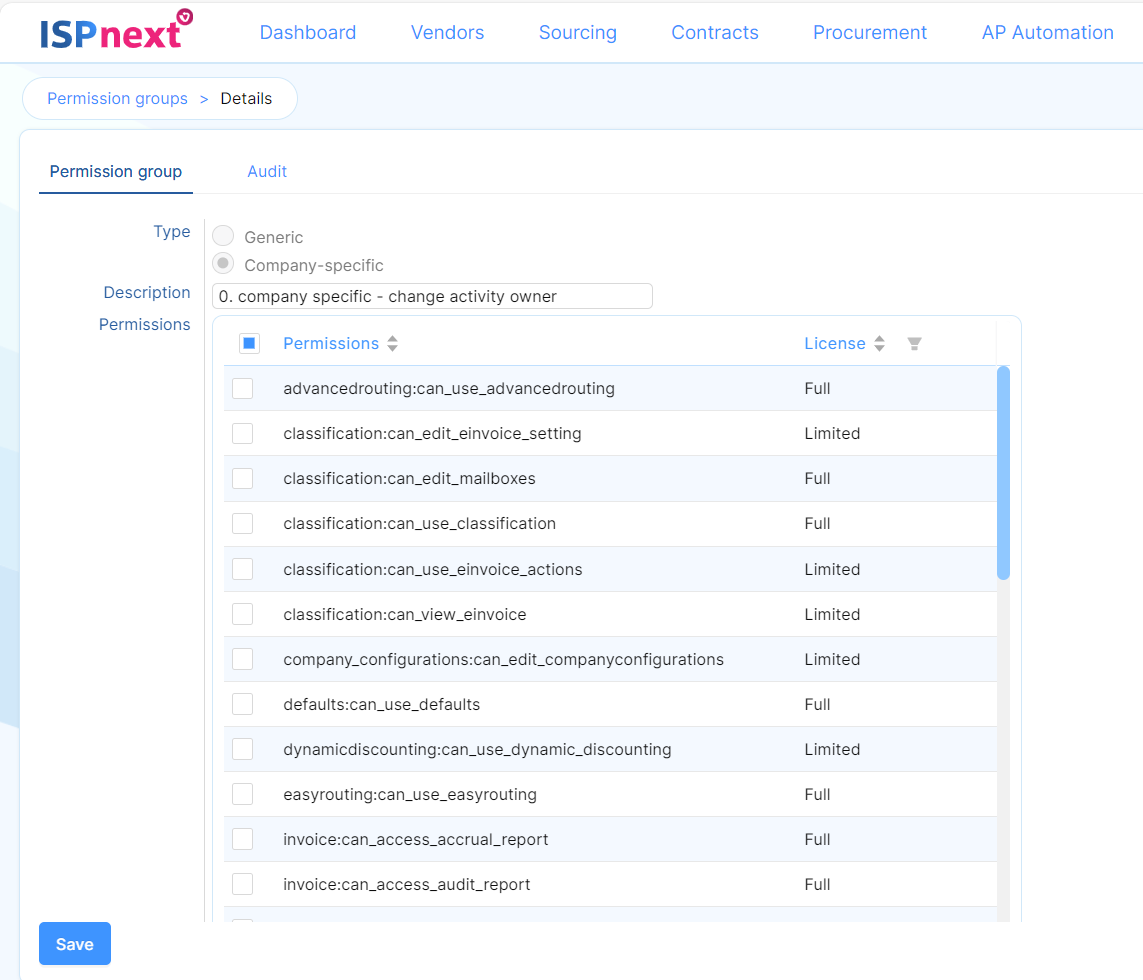The width and height of the screenshot is (1143, 980).
Task: Check easyrouting:can_use_easyrouting permission
Action: tap(243, 794)
